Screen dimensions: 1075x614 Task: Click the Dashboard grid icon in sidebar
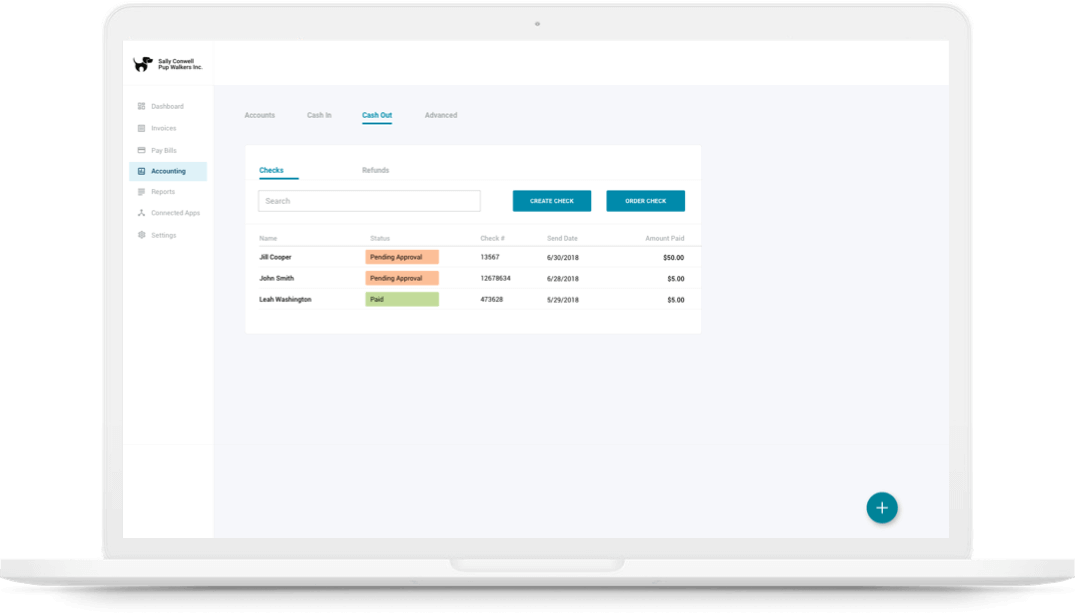coord(141,106)
